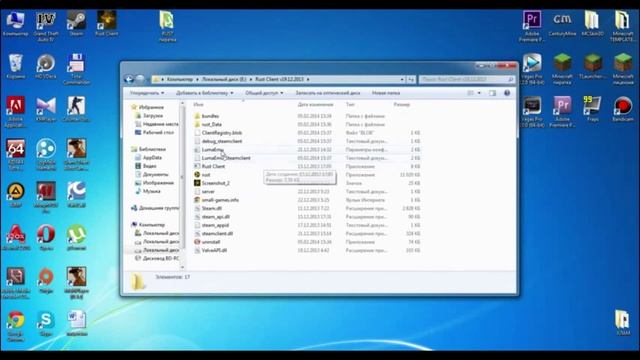Select the LumaEmu_steamclient file
The width and height of the screenshot is (640, 360).
pyautogui.click(x=222, y=158)
